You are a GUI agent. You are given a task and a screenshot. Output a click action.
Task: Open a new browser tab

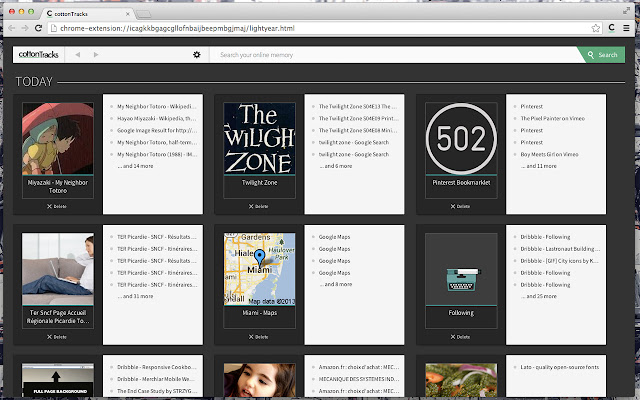pos(143,14)
